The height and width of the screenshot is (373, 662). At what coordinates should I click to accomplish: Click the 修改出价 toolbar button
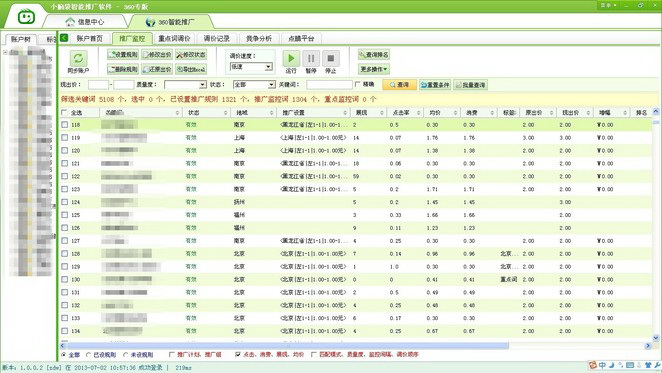157,54
